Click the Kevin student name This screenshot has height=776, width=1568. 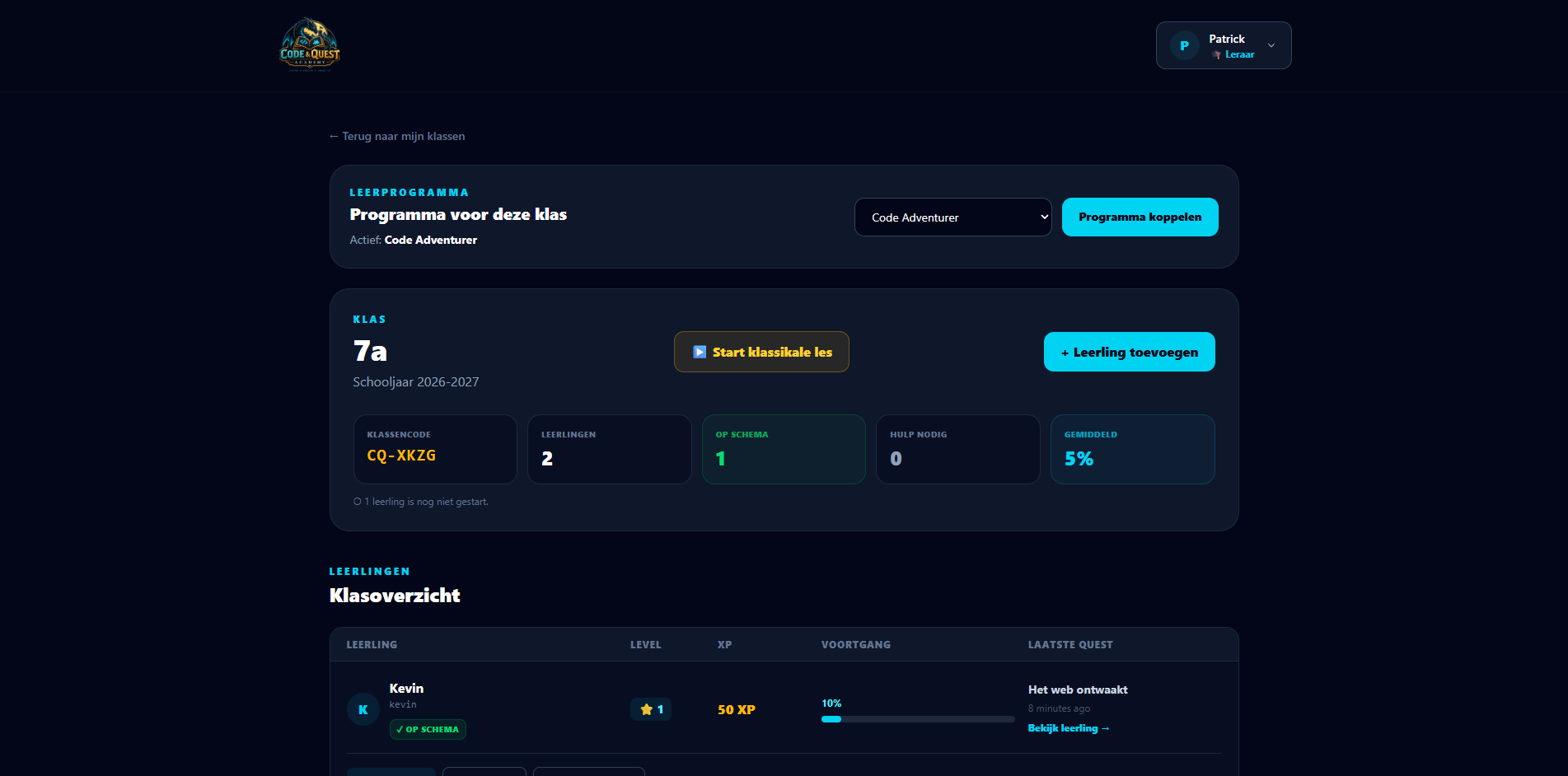point(406,688)
